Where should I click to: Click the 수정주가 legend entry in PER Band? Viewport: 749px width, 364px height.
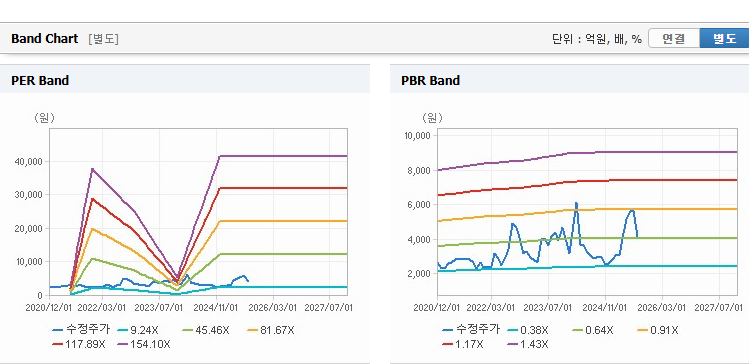(81, 330)
